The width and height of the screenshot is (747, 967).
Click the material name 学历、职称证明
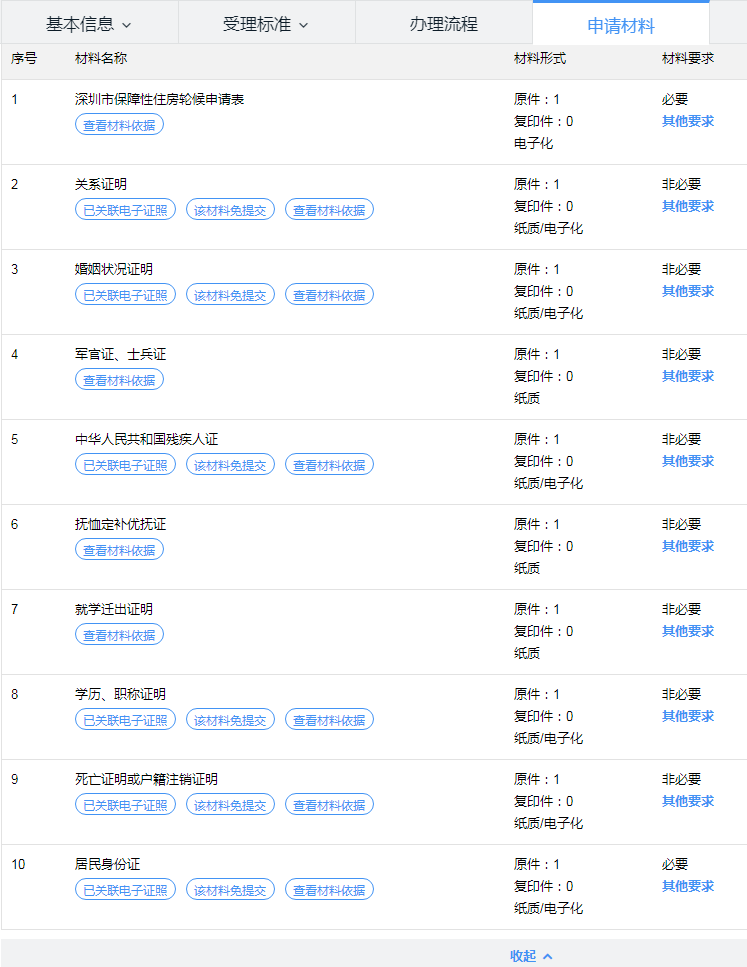click(x=120, y=696)
